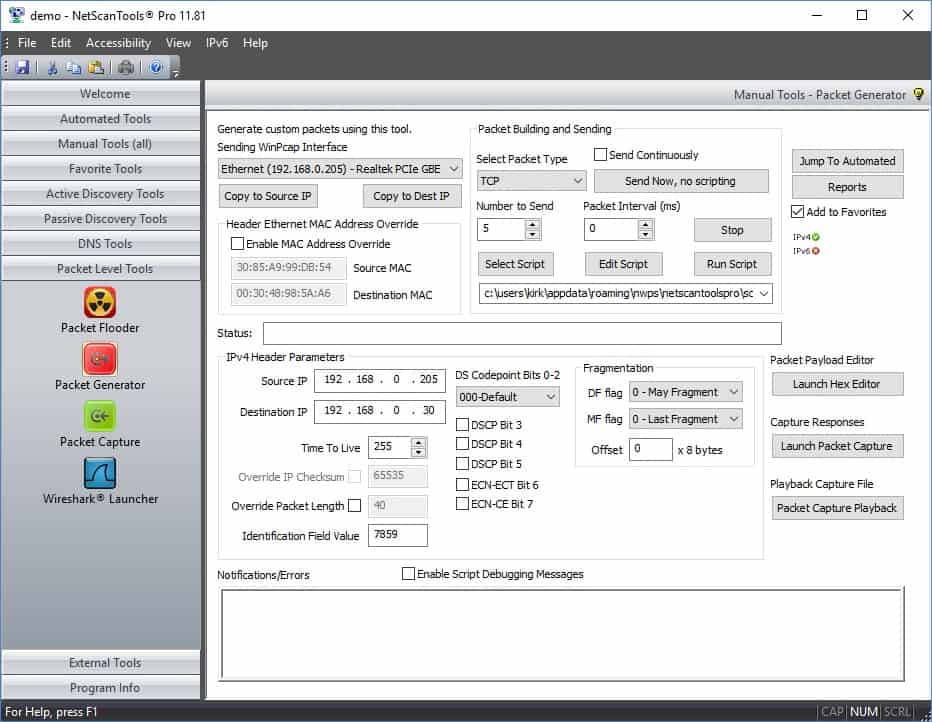Enable the Send Continuously checkbox
This screenshot has height=722, width=932.
pos(600,155)
